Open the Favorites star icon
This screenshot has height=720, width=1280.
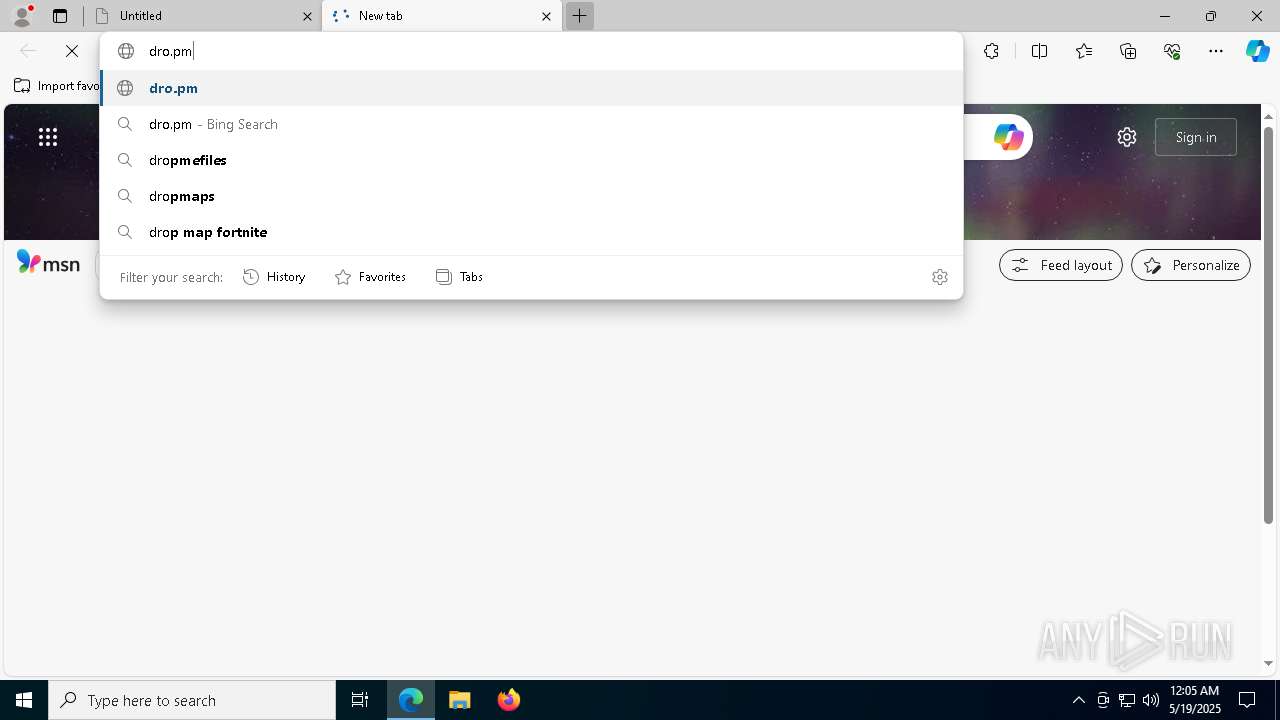1084,51
